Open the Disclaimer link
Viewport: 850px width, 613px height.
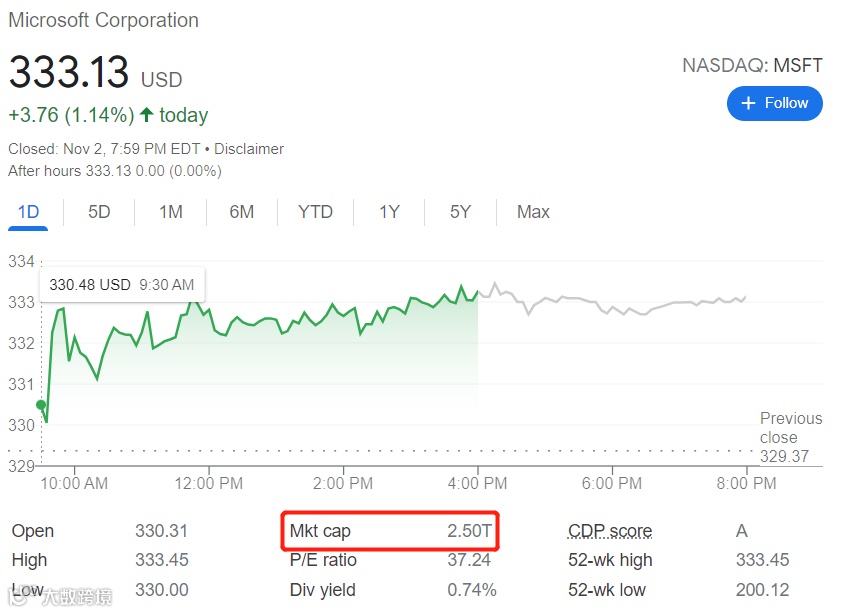[x=249, y=149]
